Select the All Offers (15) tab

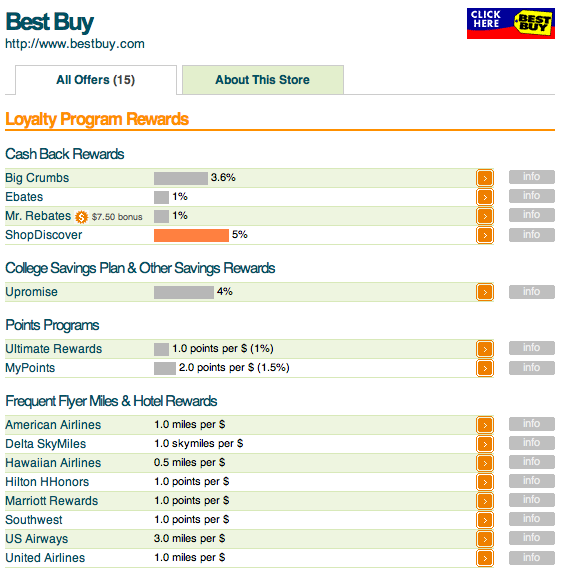(x=96, y=80)
